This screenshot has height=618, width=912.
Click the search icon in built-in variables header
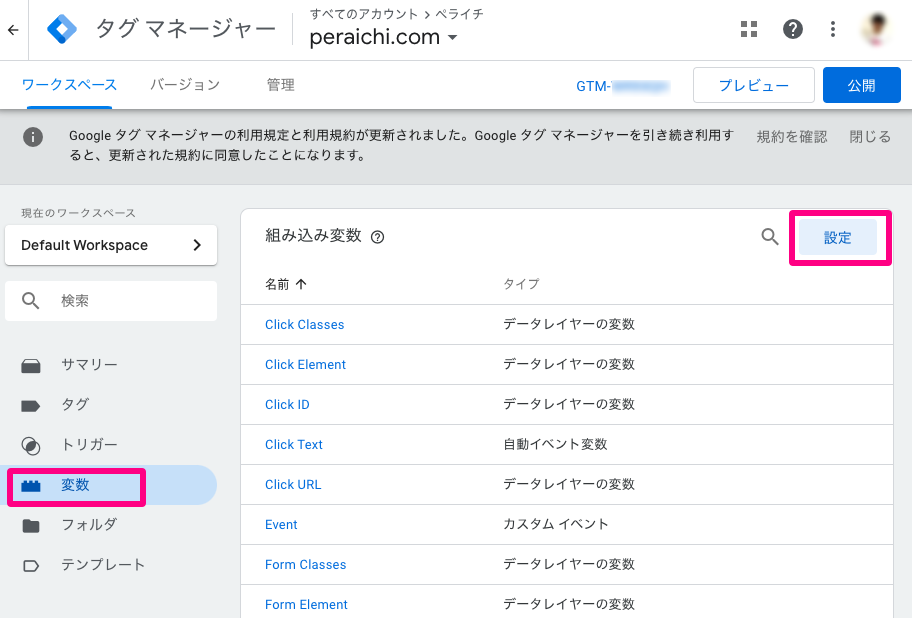pos(770,237)
